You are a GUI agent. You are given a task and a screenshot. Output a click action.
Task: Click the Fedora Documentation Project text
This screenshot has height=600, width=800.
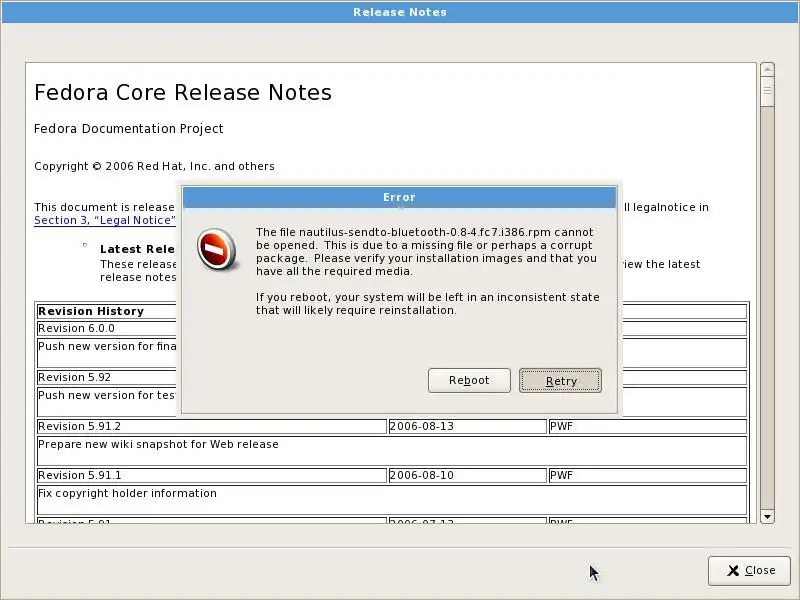point(129,129)
